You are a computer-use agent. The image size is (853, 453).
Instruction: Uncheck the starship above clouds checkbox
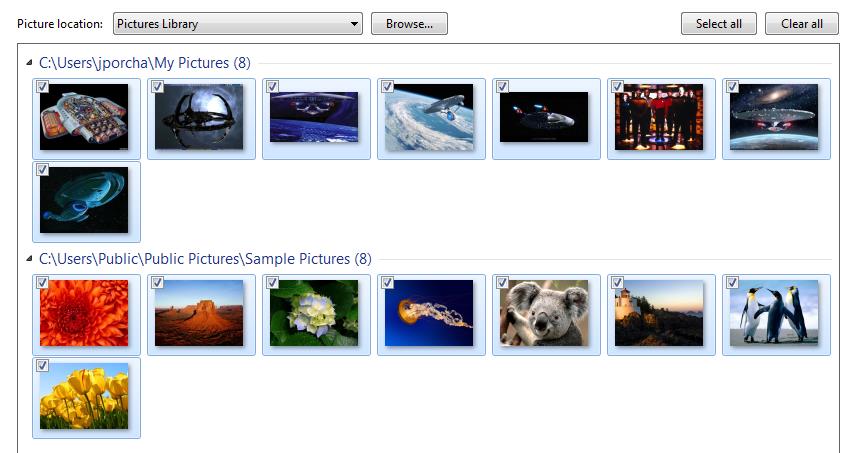(387, 86)
